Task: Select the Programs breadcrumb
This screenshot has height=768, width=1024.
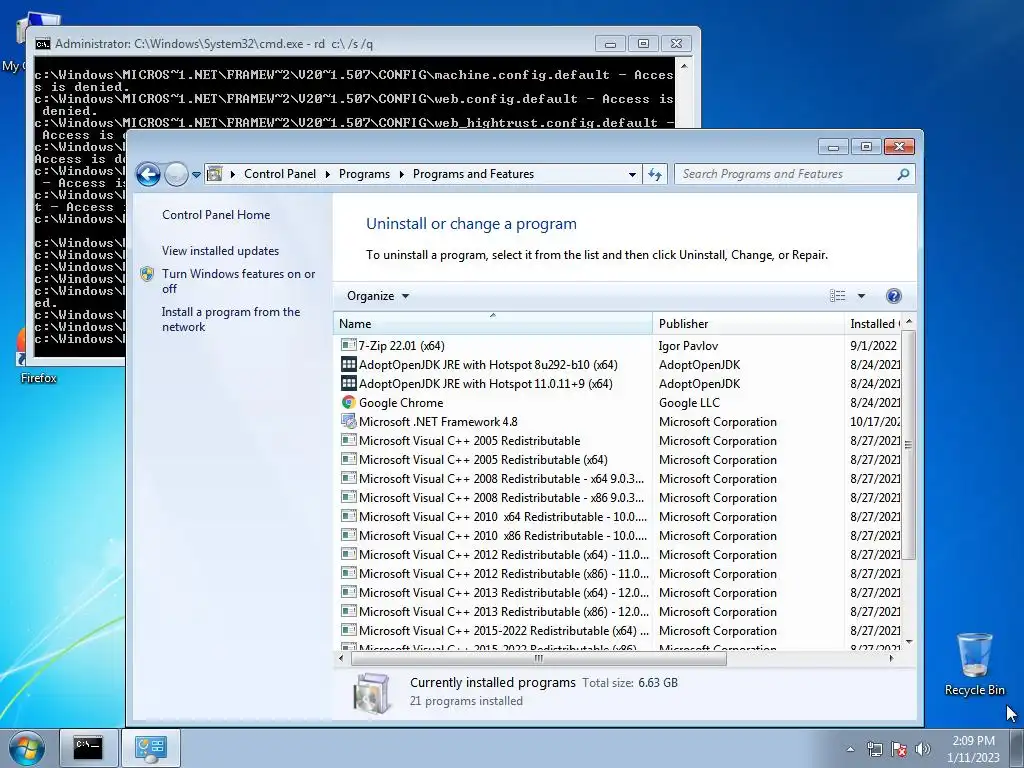Action: coord(364,174)
